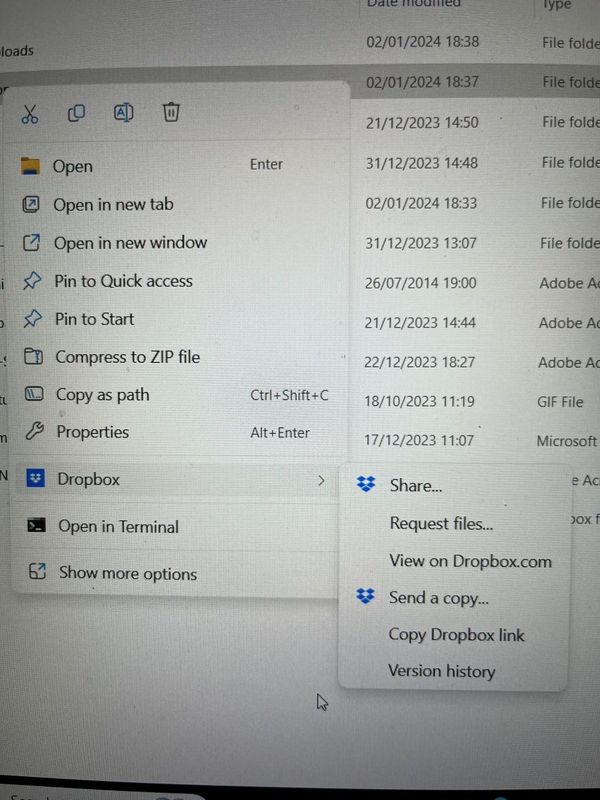Click the Copy icon in context toolbar

pyautogui.click(x=77, y=113)
